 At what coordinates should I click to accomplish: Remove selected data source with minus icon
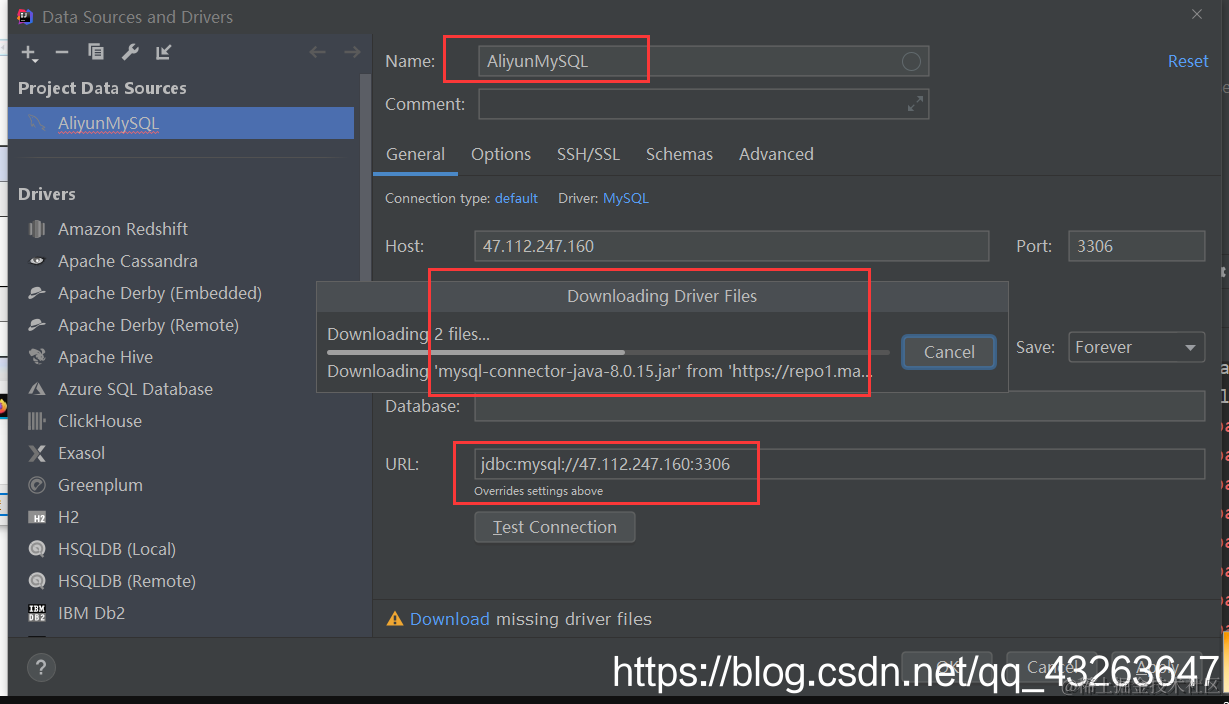62,52
